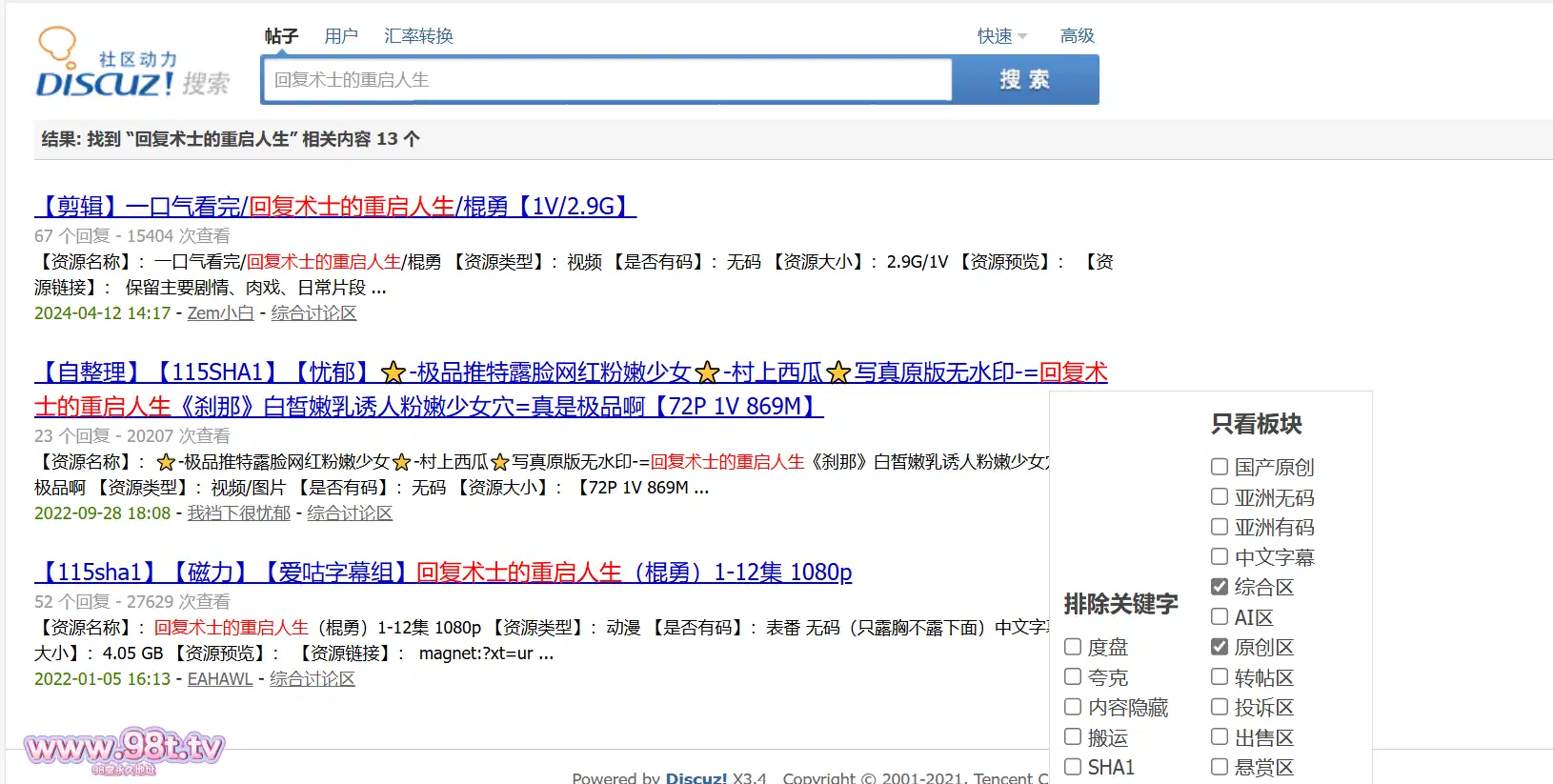Check the 中文字幕 board filter
1553x784 pixels.
[x=1220, y=556]
